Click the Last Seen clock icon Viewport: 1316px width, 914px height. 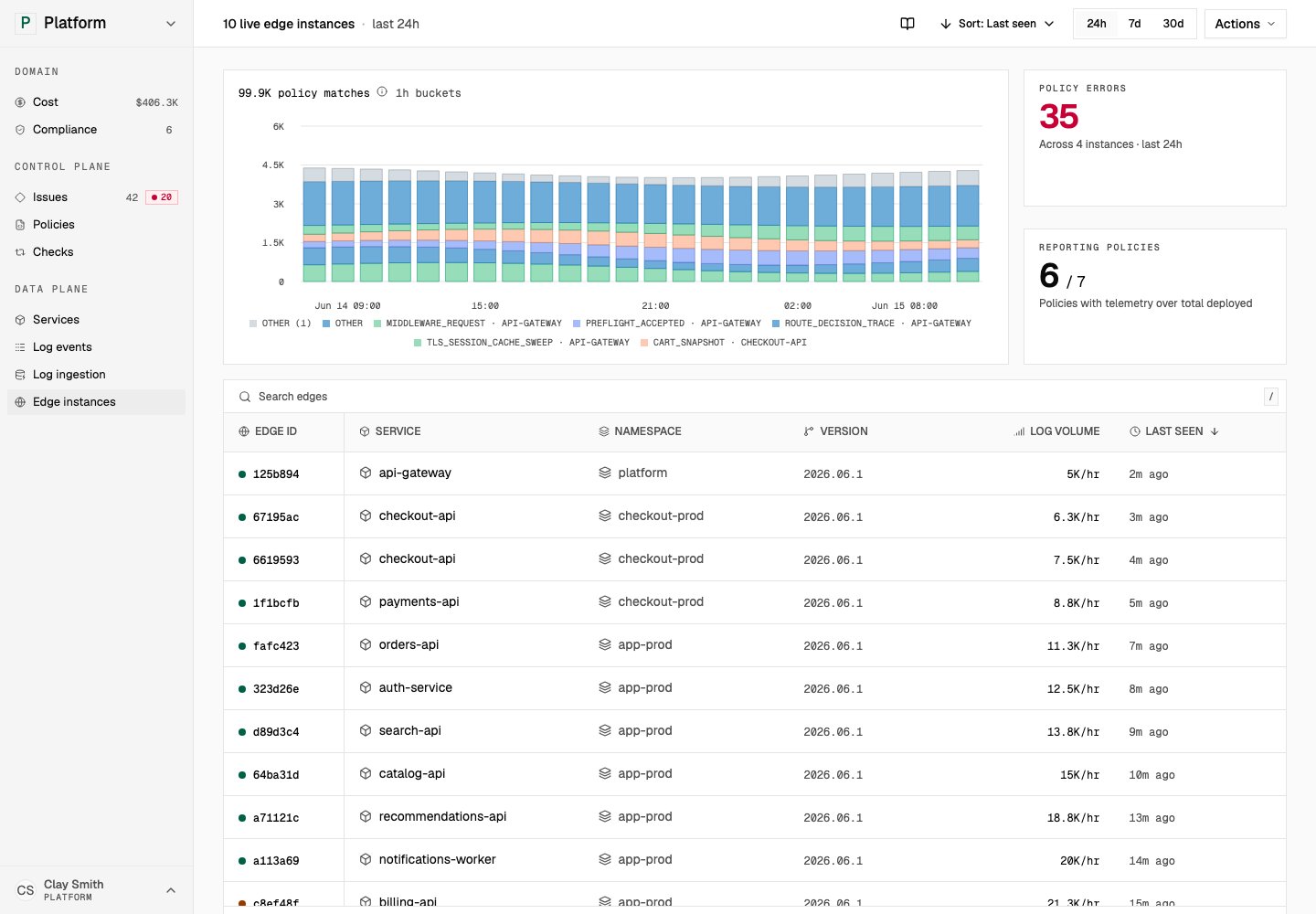tap(1135, 431)
